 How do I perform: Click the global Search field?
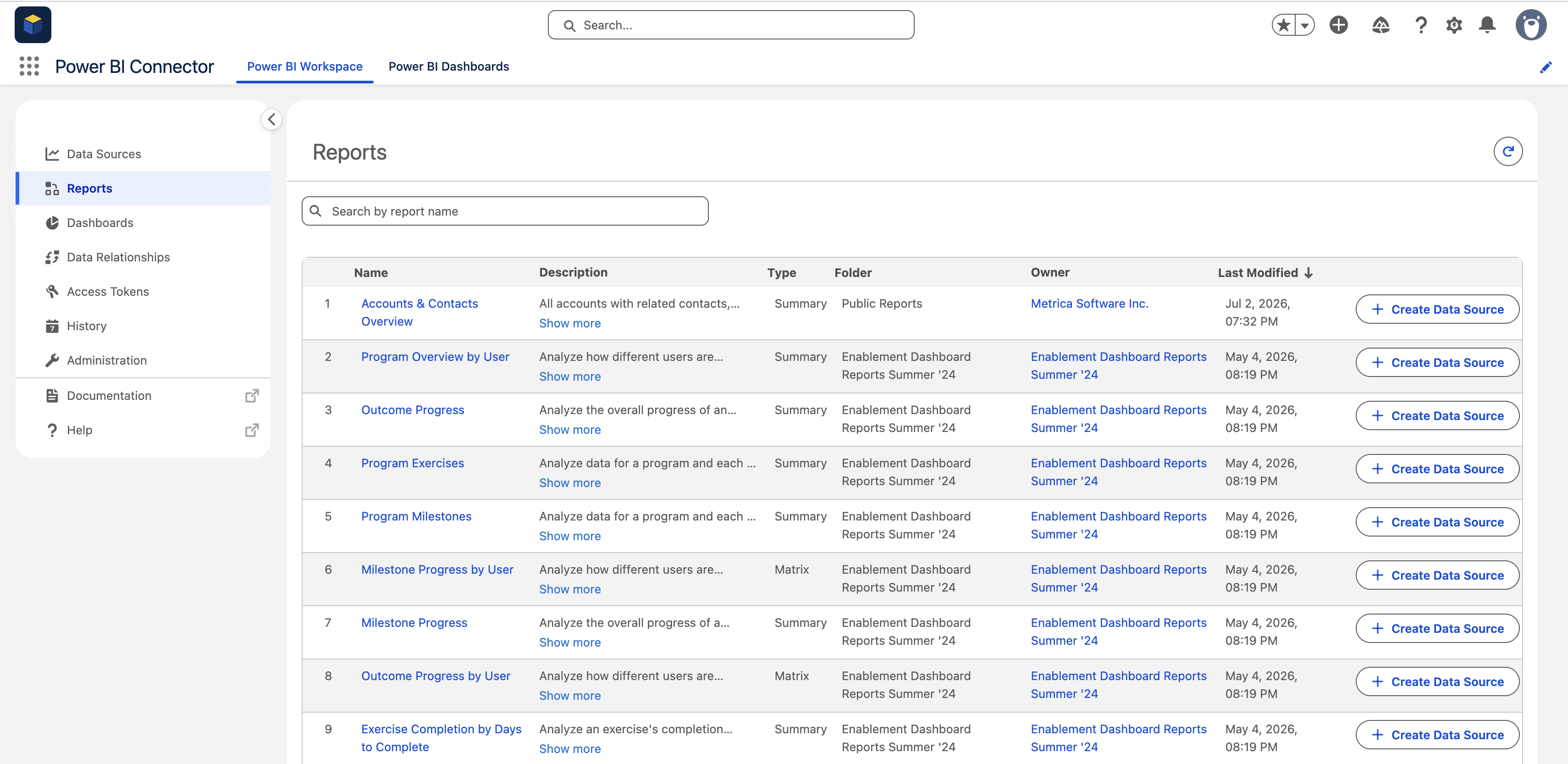(731, 25)
